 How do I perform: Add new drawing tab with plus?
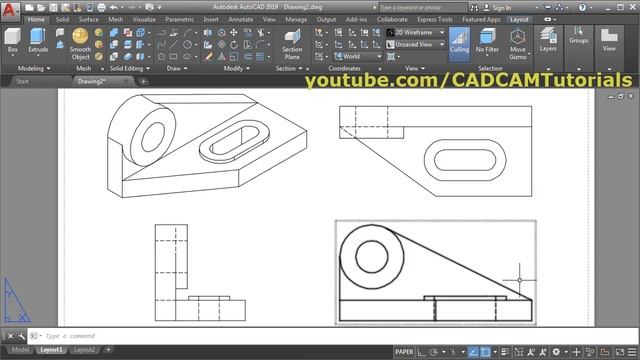click(x=143, y=81)
